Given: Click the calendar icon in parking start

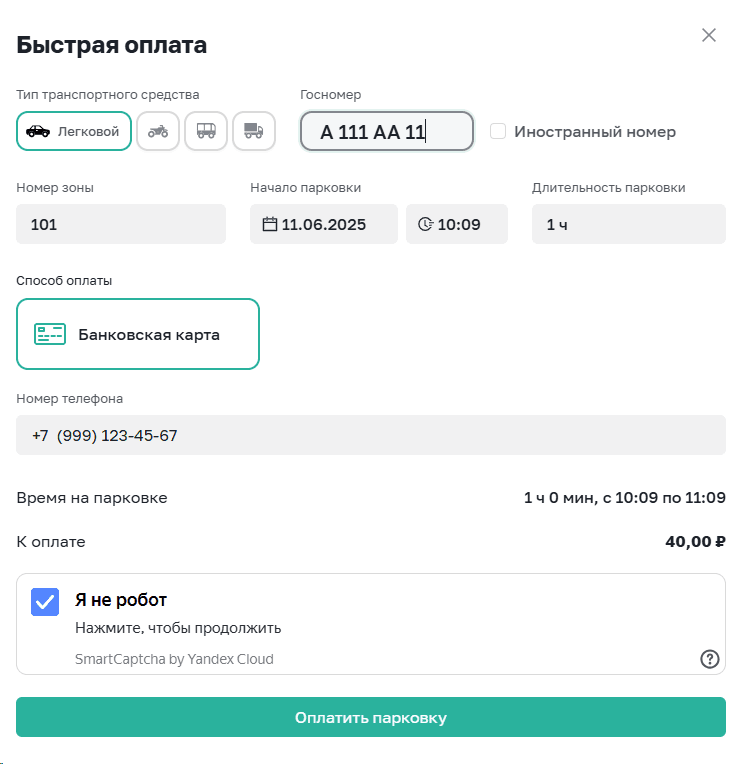Looking at the screenshot, I should point(269,224).
